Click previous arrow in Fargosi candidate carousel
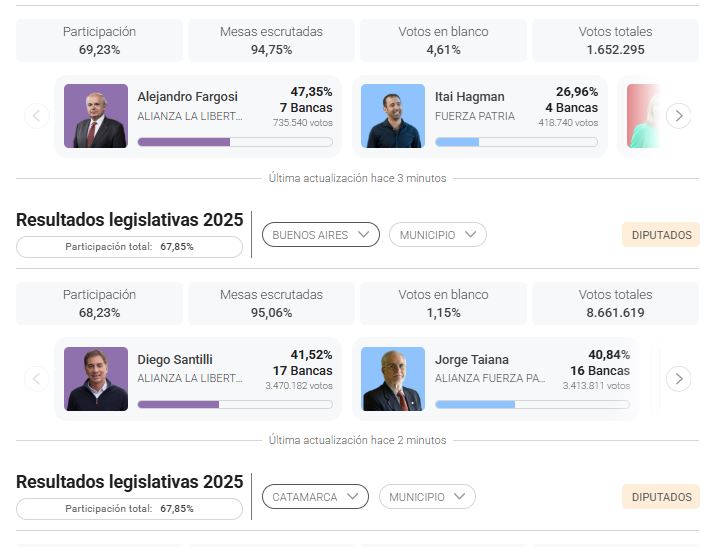 pos(36,116)
